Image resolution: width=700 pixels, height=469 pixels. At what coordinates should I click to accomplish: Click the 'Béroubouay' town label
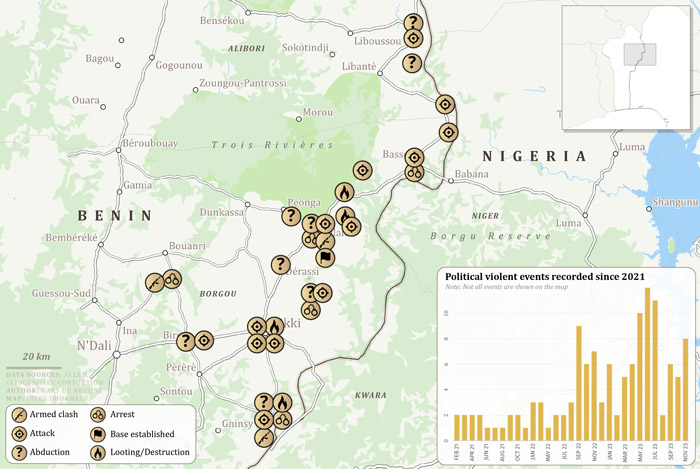(150, 144)
